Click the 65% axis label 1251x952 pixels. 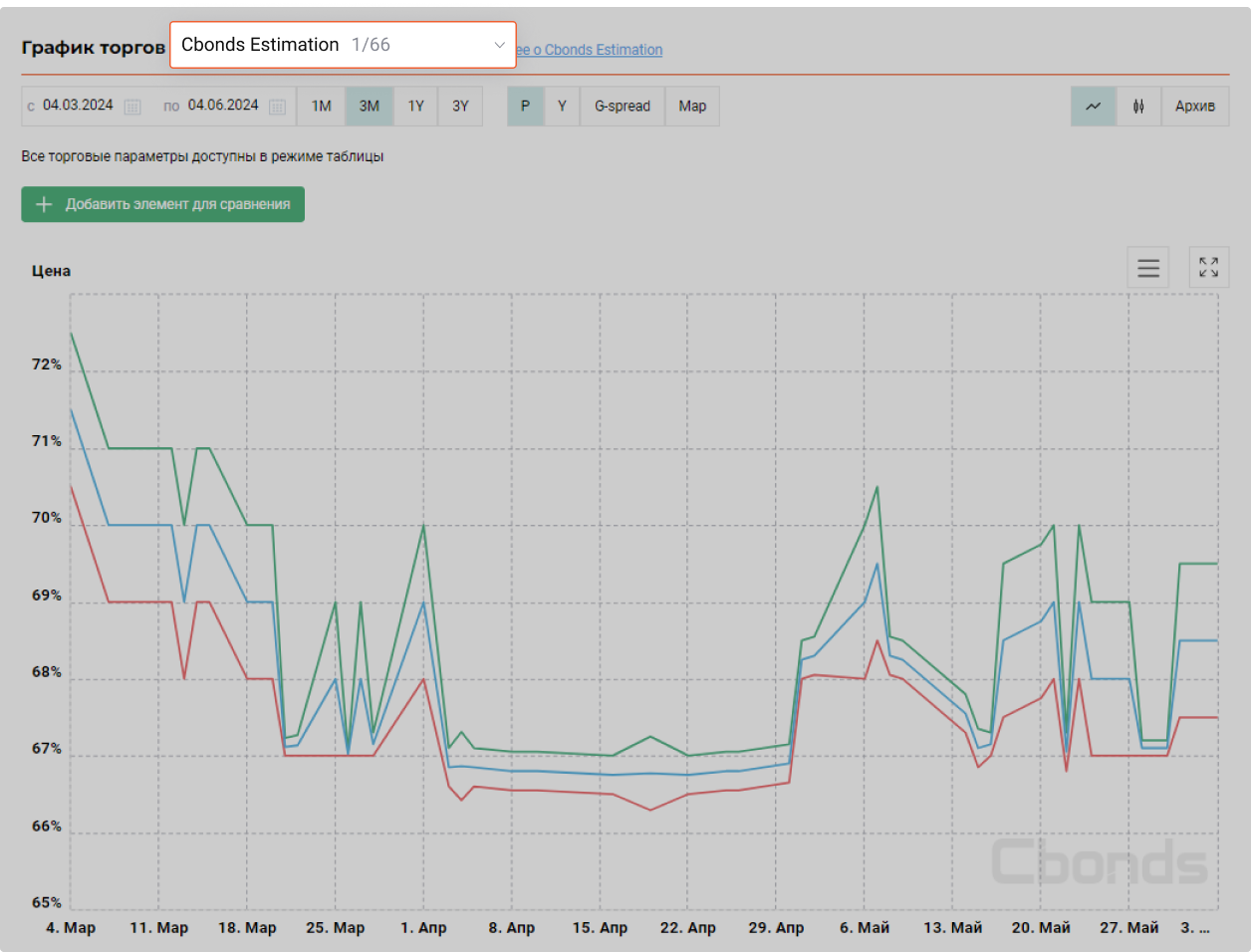[47, 903]
